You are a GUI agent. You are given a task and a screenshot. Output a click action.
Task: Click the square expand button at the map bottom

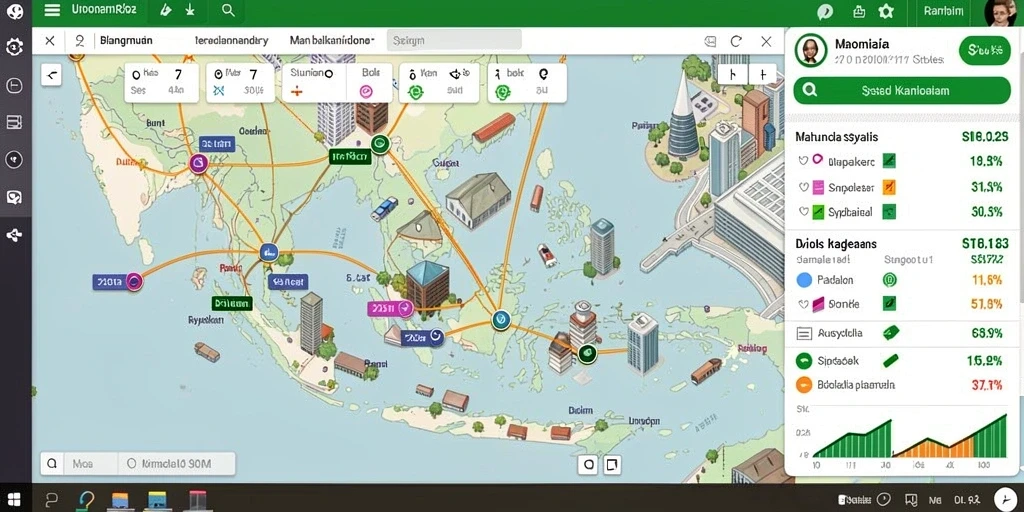pyautogui.click(x=612, y=465)
